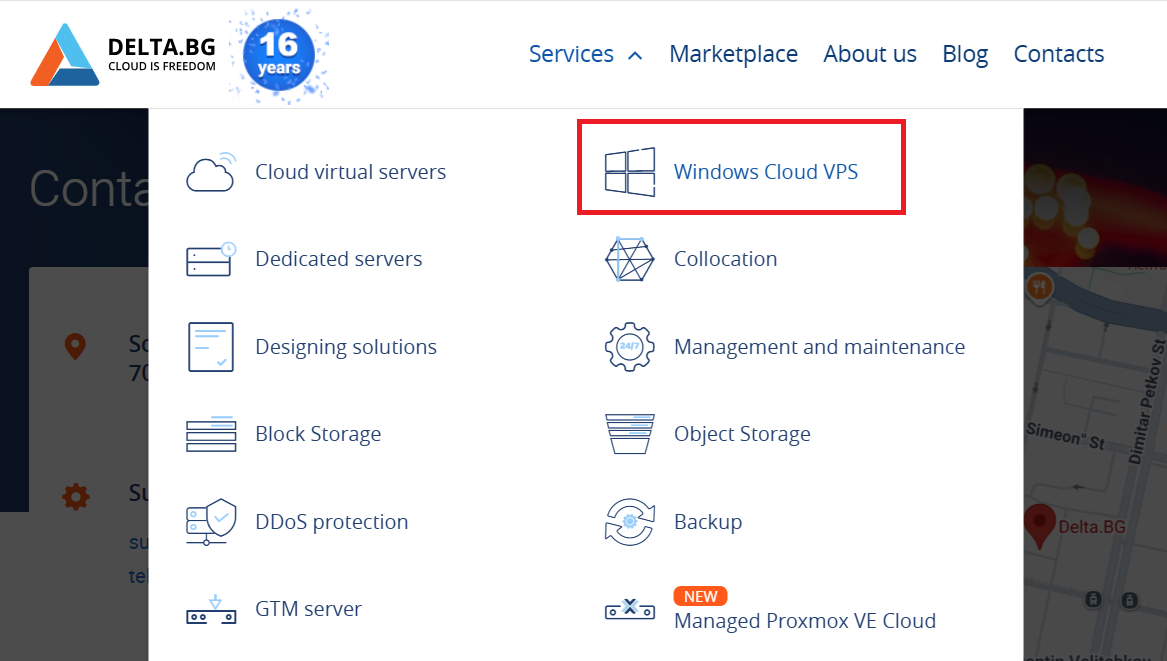Click the Managed Proxmox VE Cloud icon
The width and height of the screenshot is (1167, 661).
point(630,610)
